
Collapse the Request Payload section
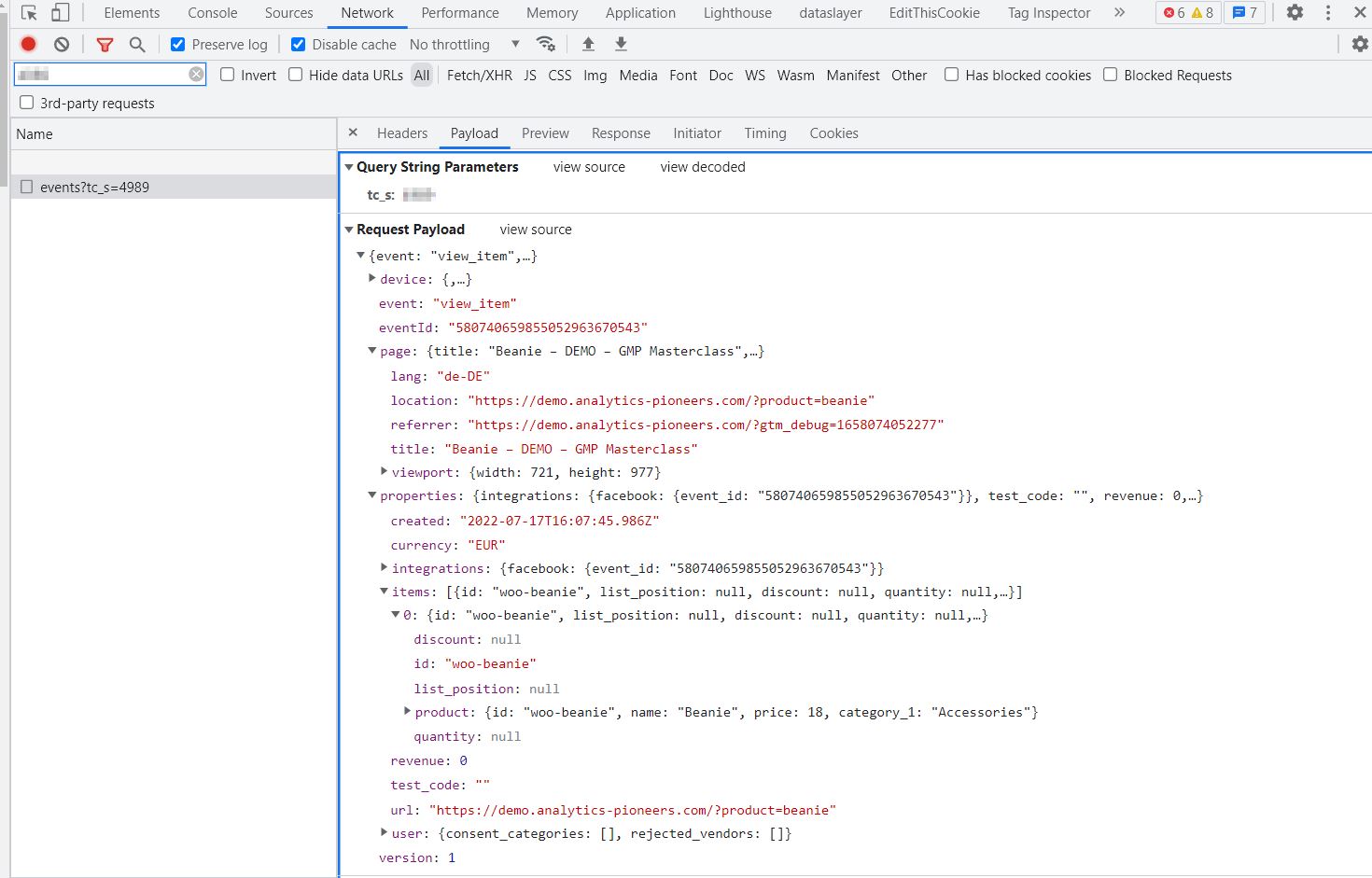[349, 230]
